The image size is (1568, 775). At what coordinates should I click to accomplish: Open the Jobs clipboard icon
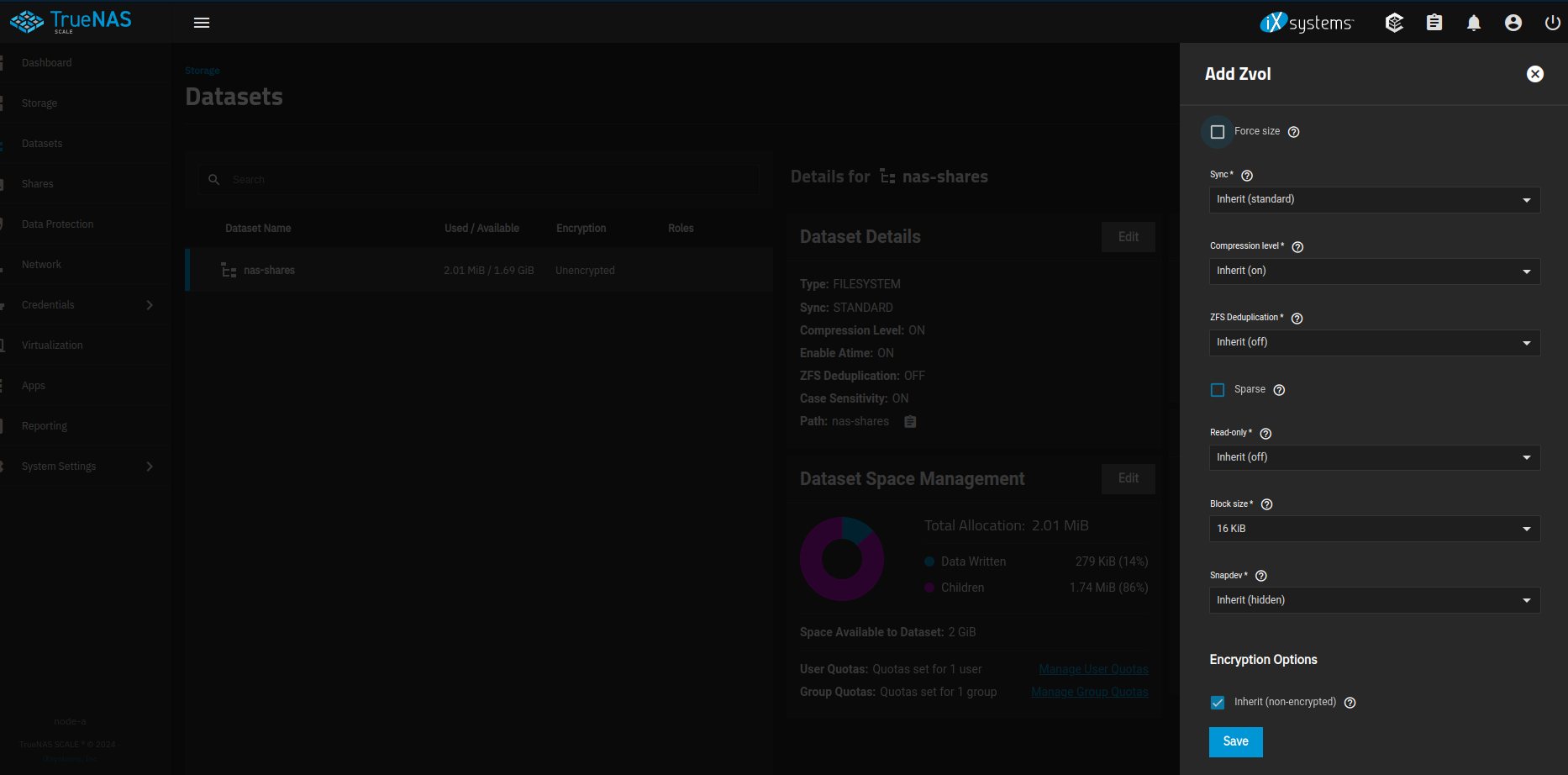(x=1434, y=23)
